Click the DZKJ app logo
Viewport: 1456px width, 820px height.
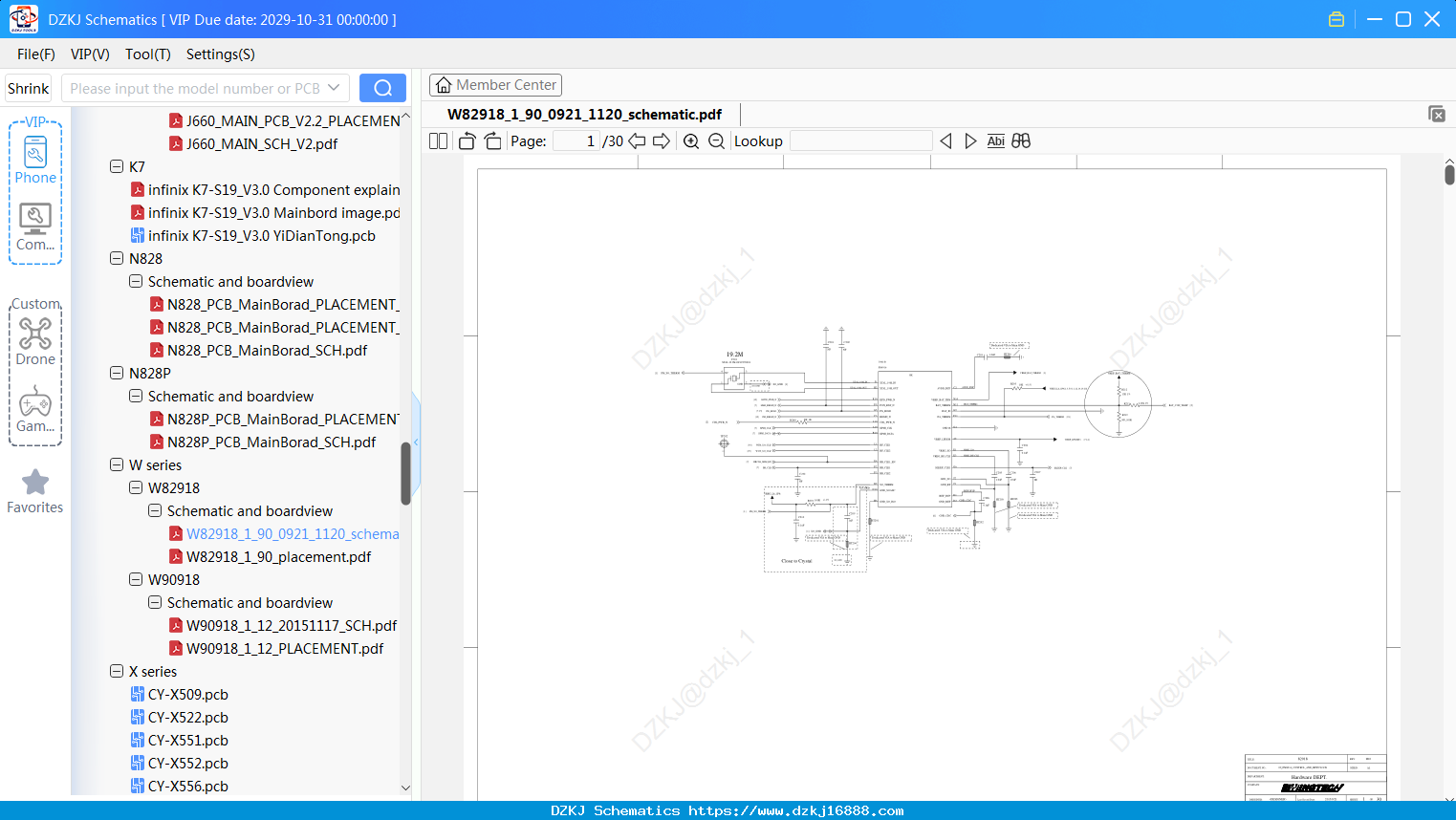coord(23,19)
